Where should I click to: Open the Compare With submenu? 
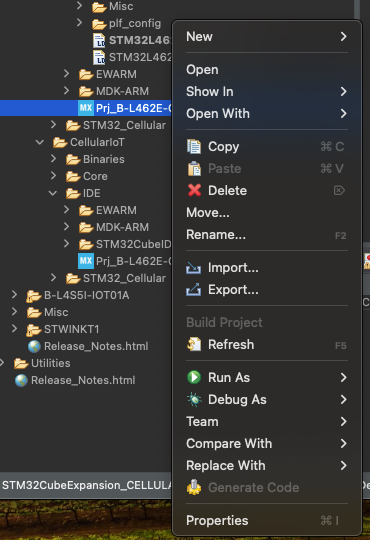267,444
